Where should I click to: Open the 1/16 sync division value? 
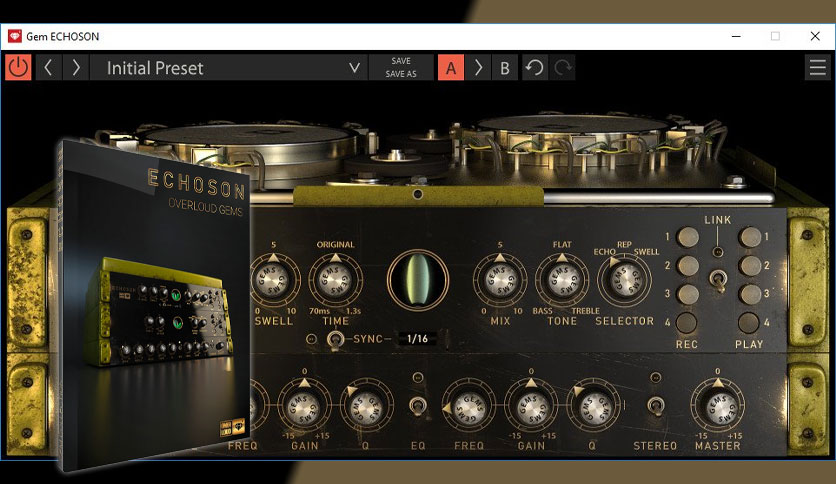(x=417, y=338)
